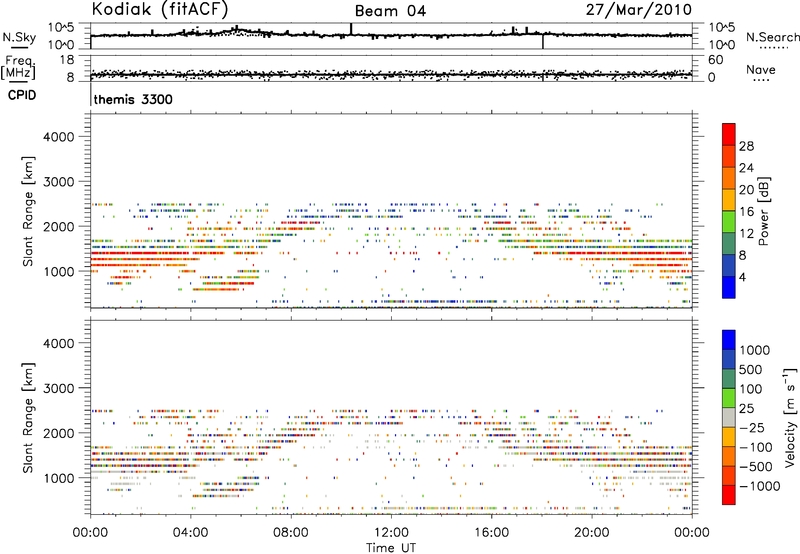The height and width of the screenshot is (554, 800).
Task: Click the 'Velocity [m s-1]' colorbar title
Action: click(790, 417)
